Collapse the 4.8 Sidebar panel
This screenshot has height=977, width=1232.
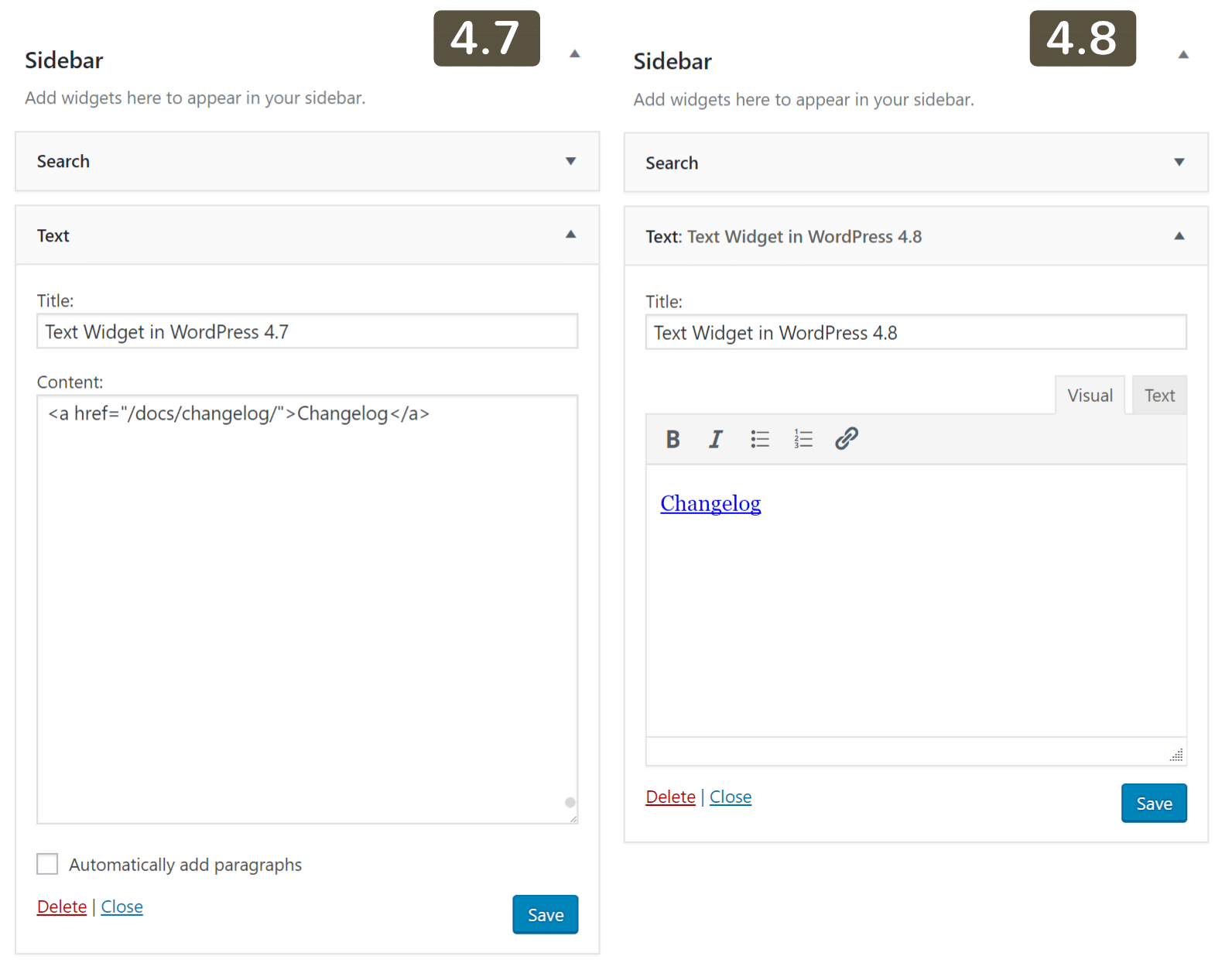point(1183,54)
